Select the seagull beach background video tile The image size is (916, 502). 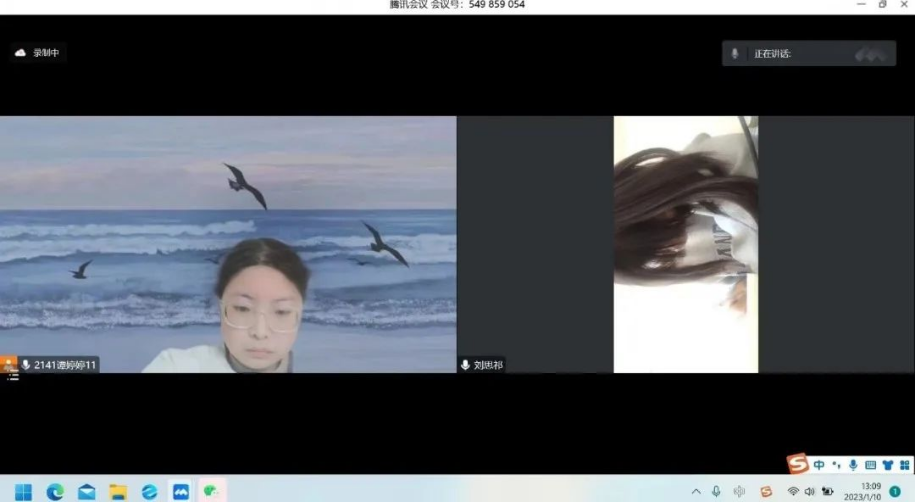click(x=228, y=244)
